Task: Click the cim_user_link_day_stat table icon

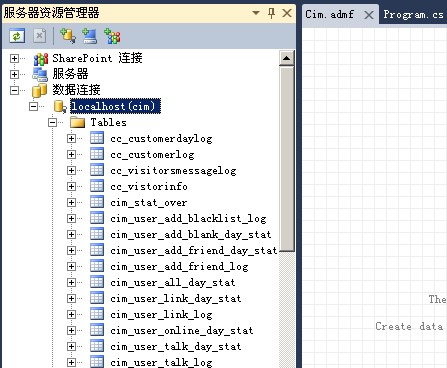Action: [97, 298]
